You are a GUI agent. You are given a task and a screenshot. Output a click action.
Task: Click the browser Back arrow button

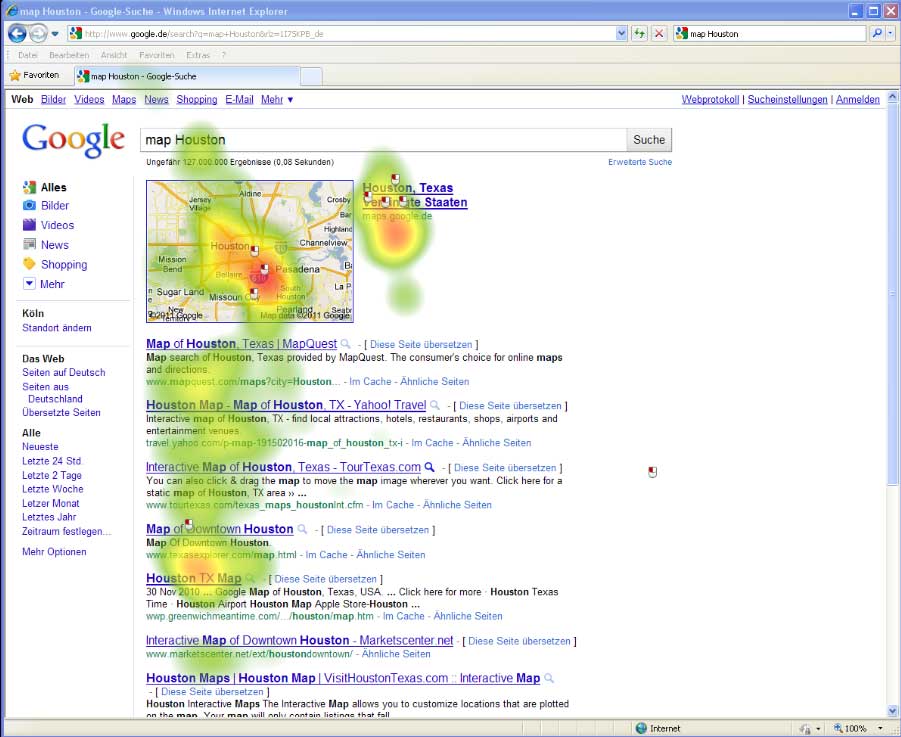[x=17, y=34]
